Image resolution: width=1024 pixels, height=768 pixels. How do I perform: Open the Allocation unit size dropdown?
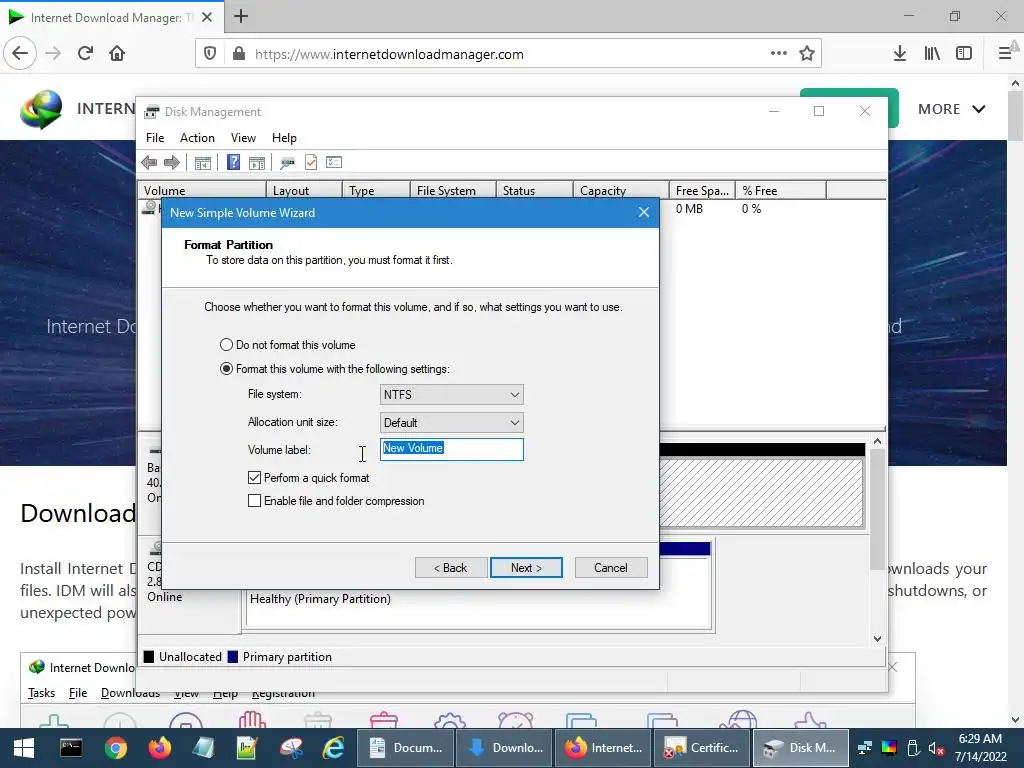(451, 423)
